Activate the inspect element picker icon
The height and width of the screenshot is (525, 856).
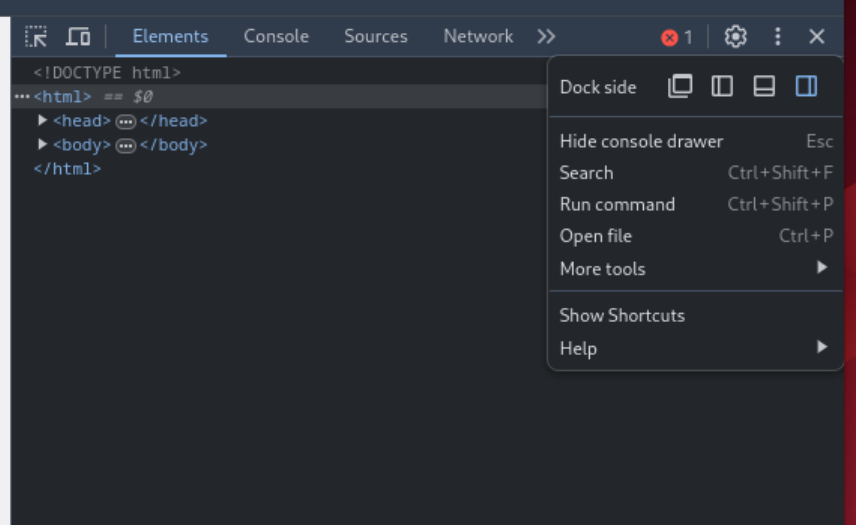pyautogui.click(x=36, y=37)
